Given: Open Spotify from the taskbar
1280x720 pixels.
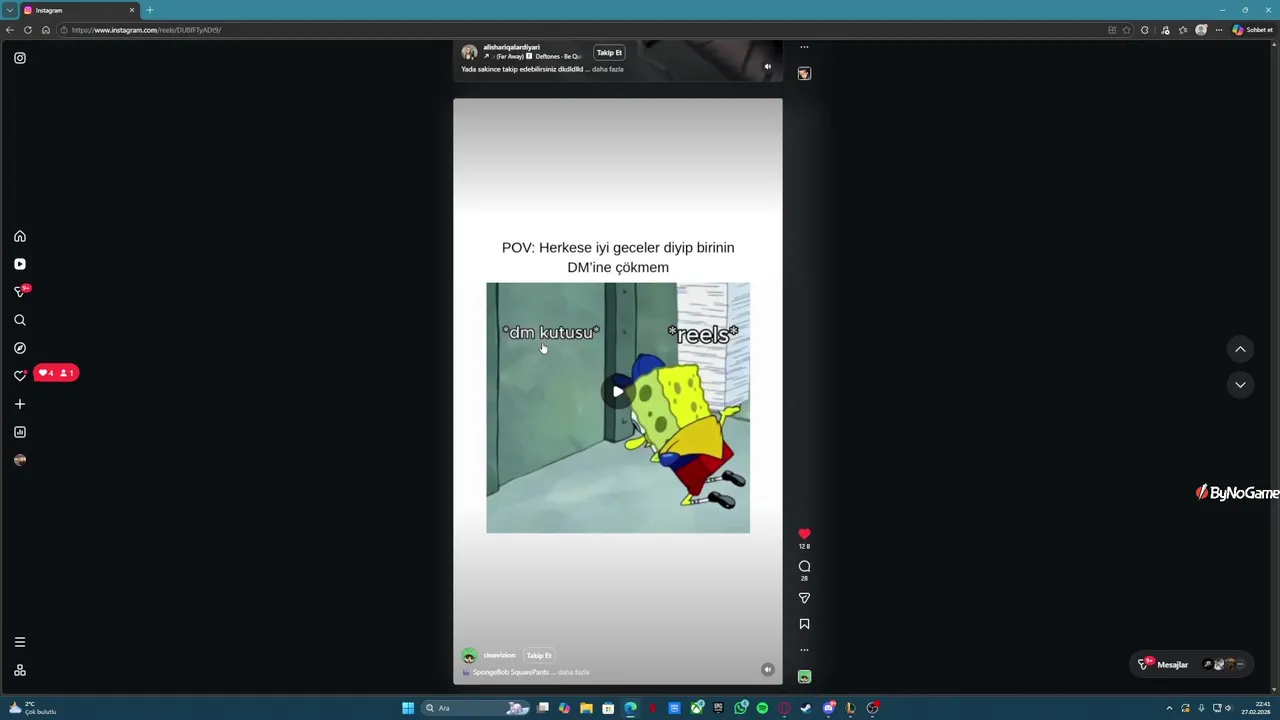Looking at the screenshot, I should point(762,708).
